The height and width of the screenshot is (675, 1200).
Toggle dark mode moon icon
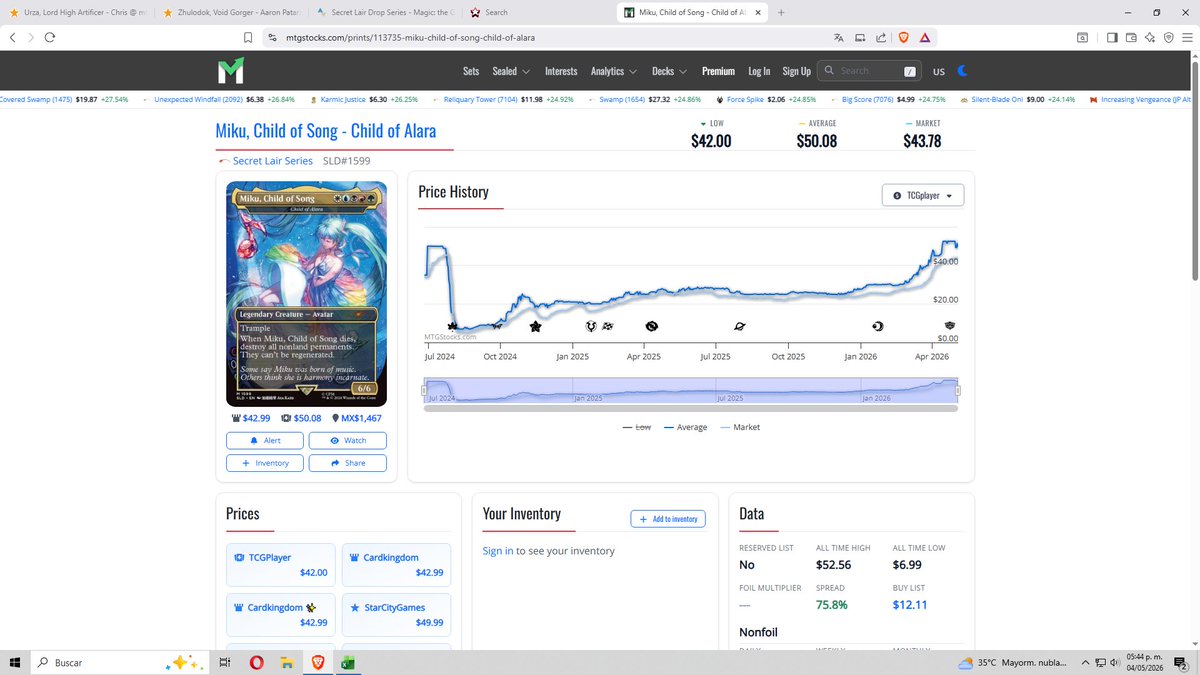962,71
